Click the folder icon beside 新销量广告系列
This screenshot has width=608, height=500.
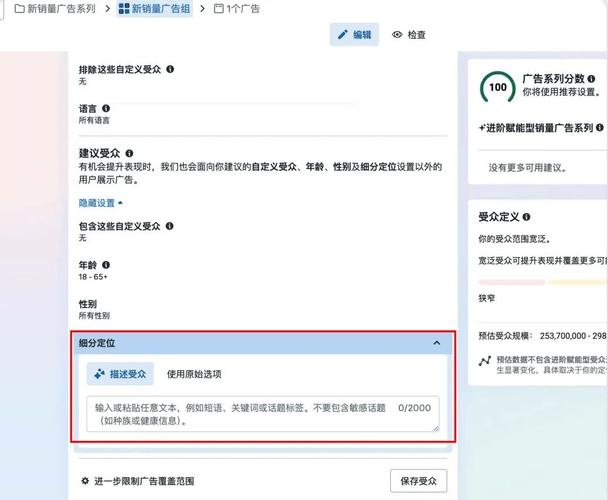[19, 9]
